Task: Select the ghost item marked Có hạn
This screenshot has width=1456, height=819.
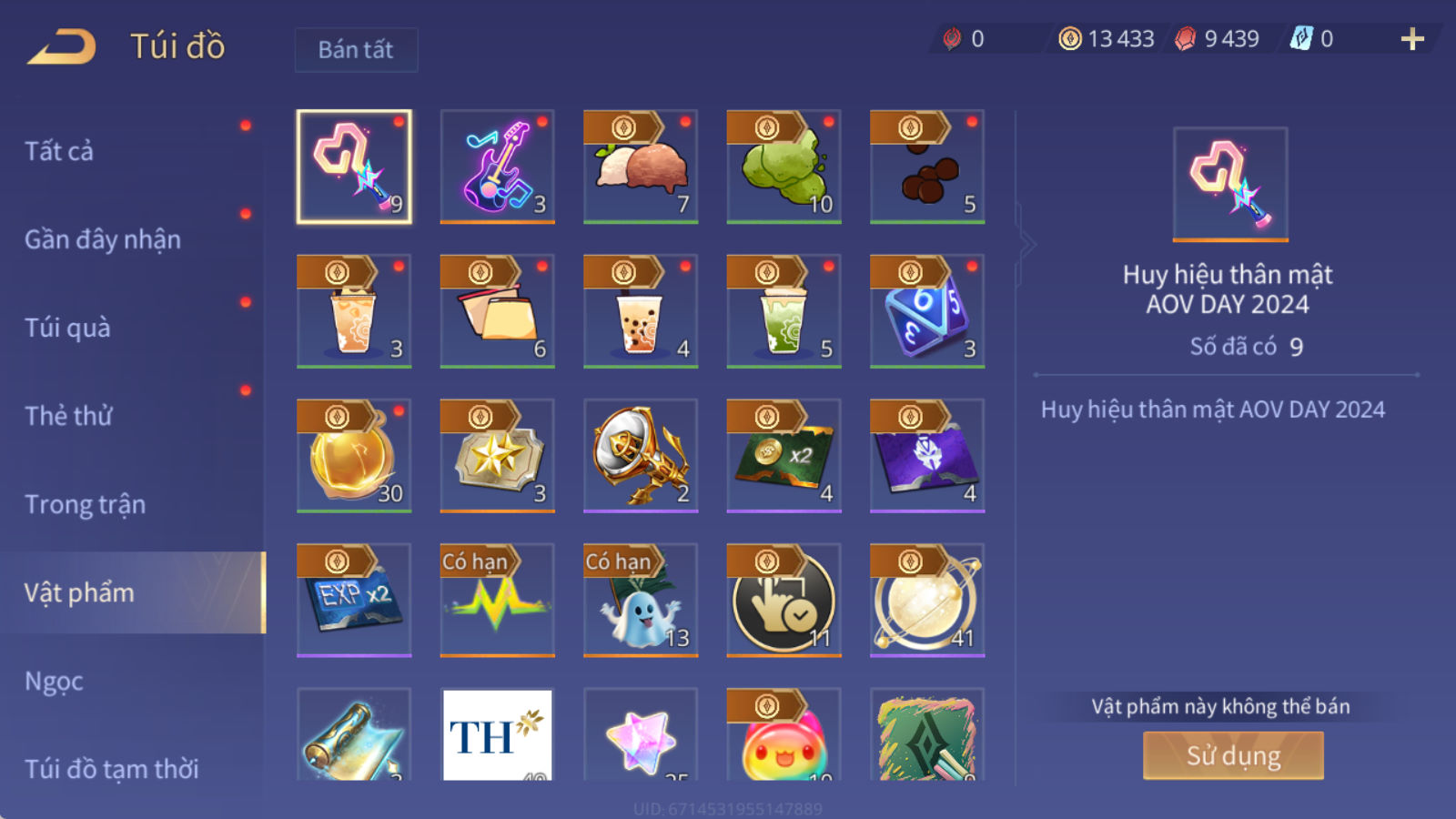Action: coord(641,601)
